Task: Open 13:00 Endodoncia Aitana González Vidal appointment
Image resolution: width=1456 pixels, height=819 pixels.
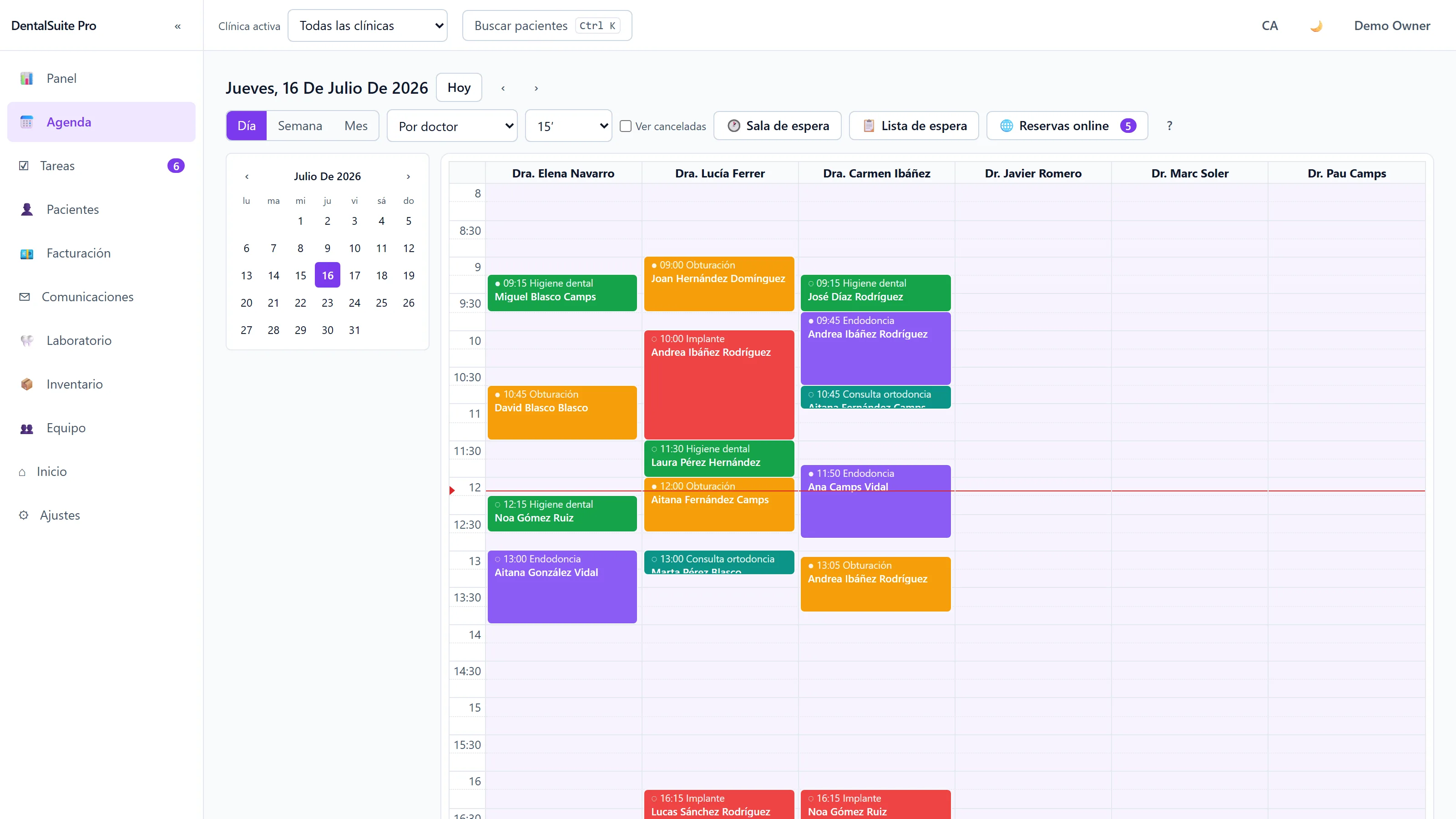Action: click(562, 586)
